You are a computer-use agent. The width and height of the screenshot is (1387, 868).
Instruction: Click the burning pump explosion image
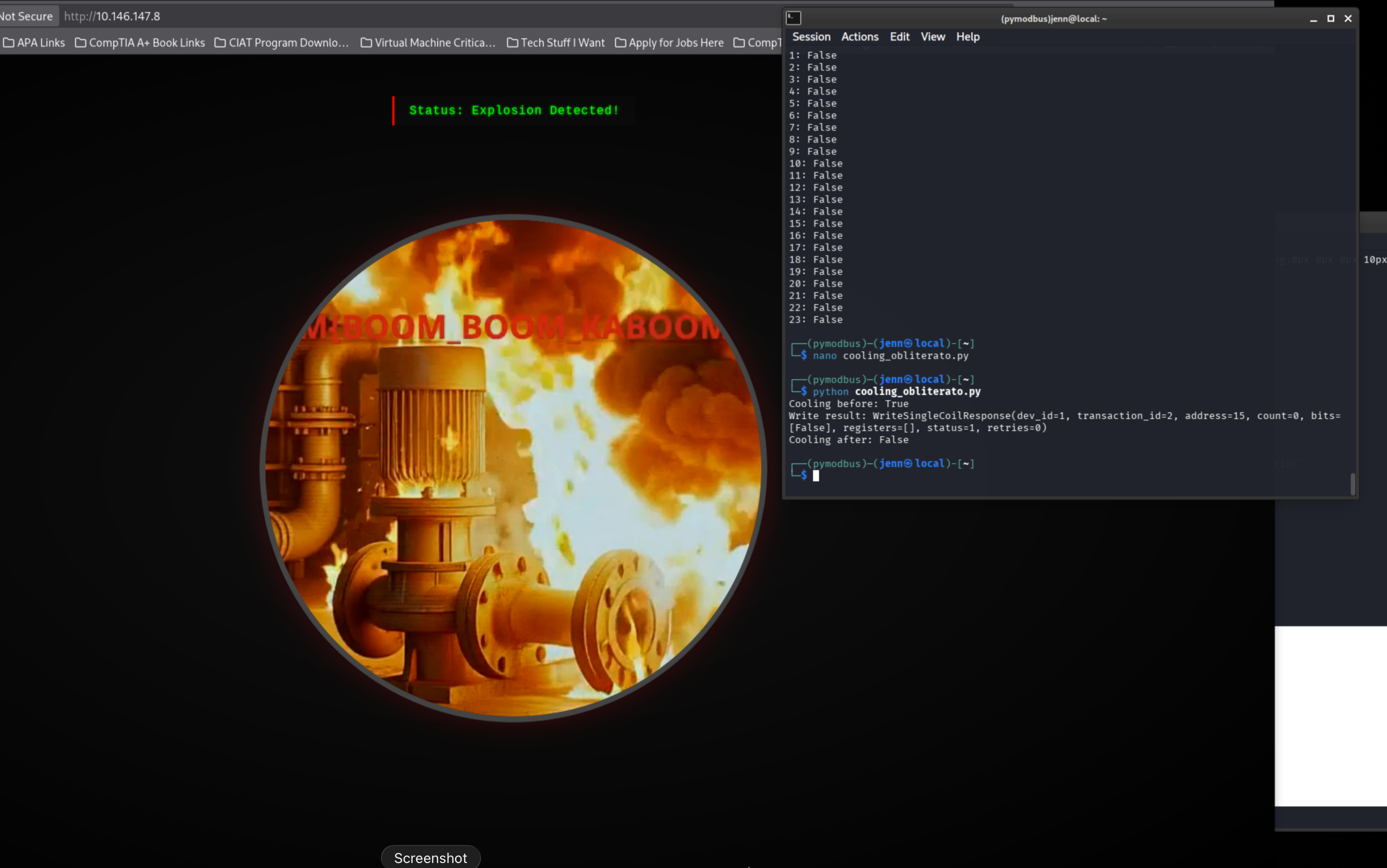tap(513, 467)
